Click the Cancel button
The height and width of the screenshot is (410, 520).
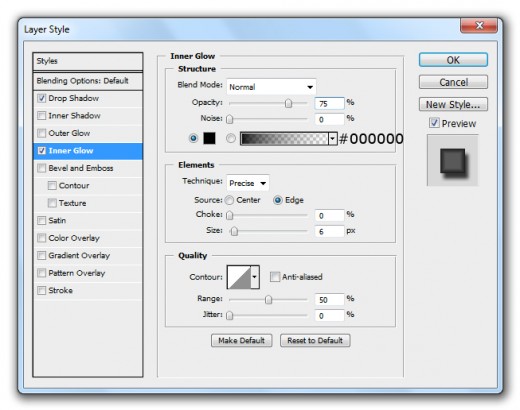[453, 82]
